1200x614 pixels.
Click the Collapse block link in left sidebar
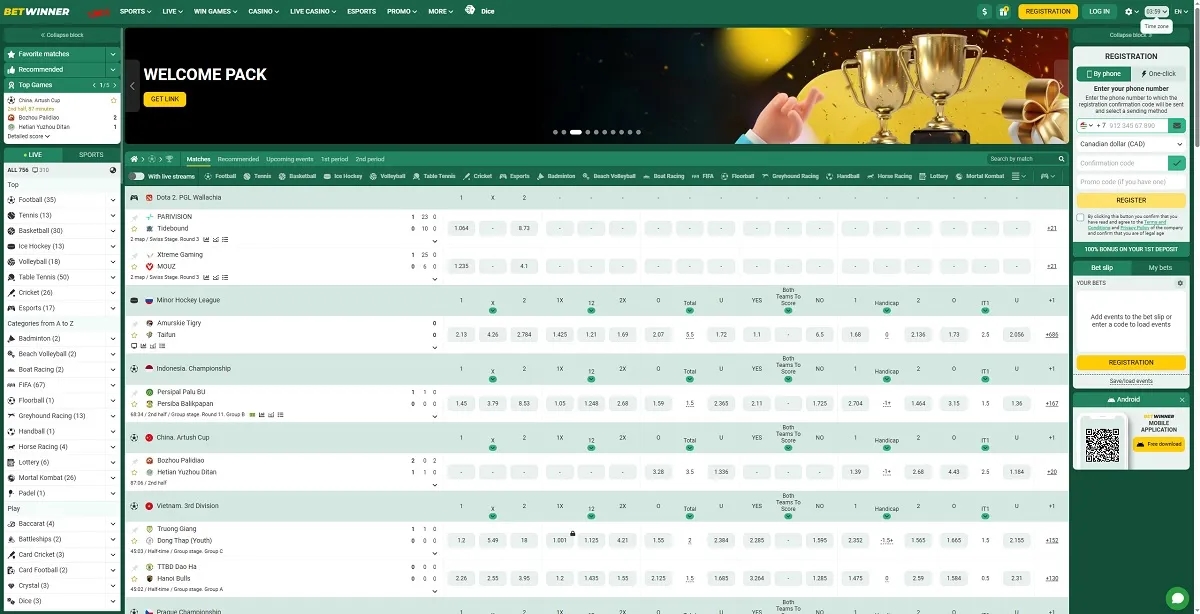(x=61, y=35)
